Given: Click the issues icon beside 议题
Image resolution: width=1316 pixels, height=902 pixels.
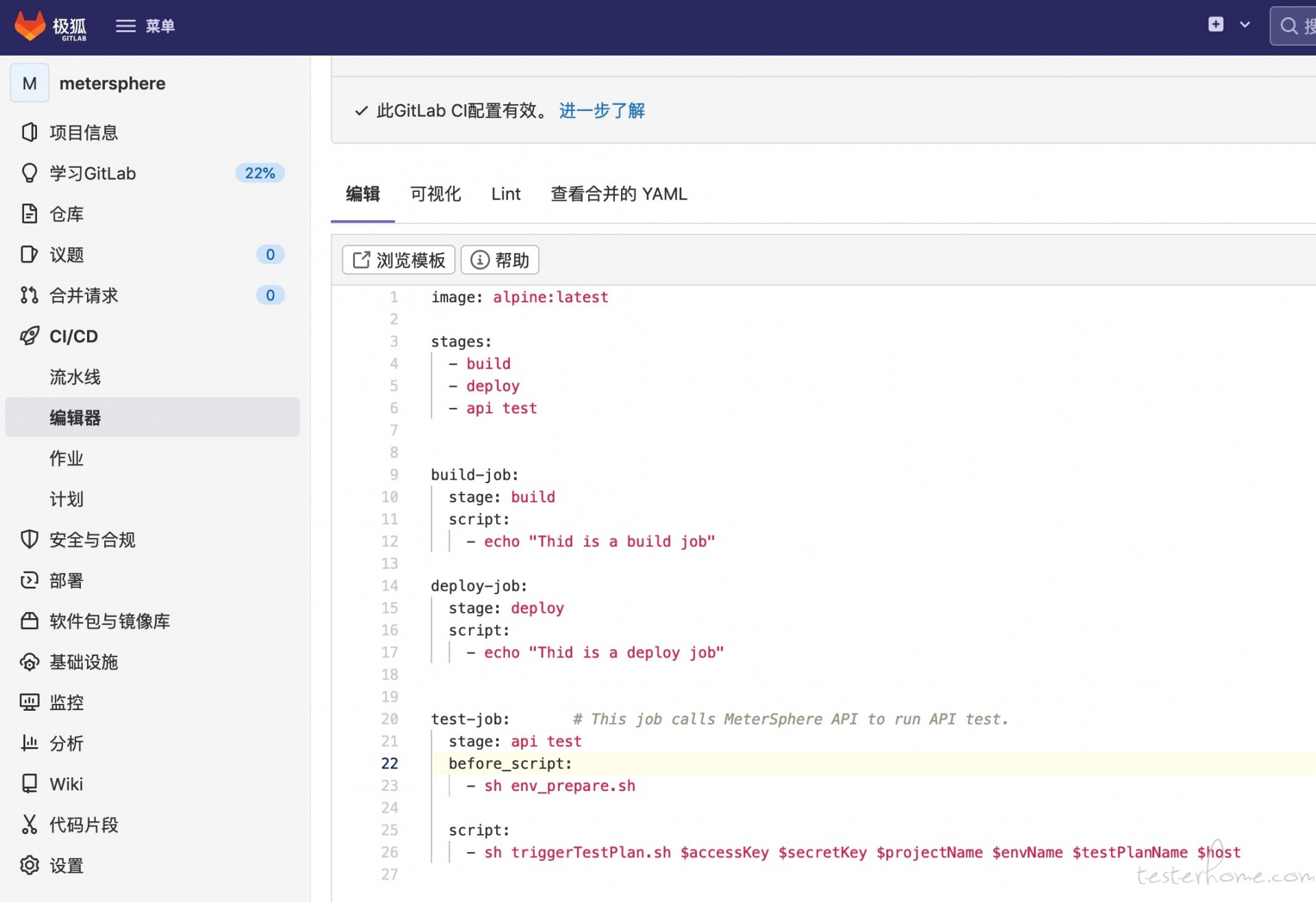Looking at the screenshot, I should pos(29,254).
